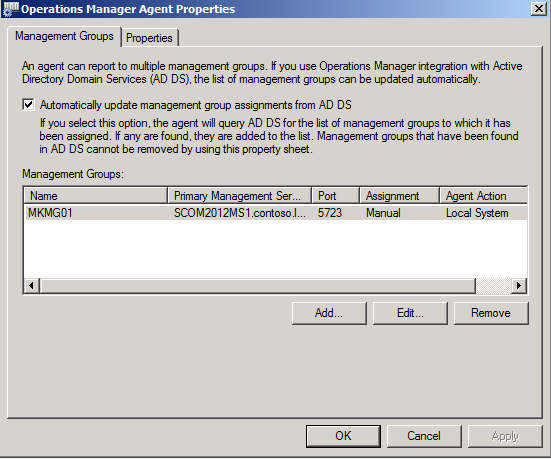551x459 pixels.
Task: Open Edit... for the selected management group
Action: point(410,313)
